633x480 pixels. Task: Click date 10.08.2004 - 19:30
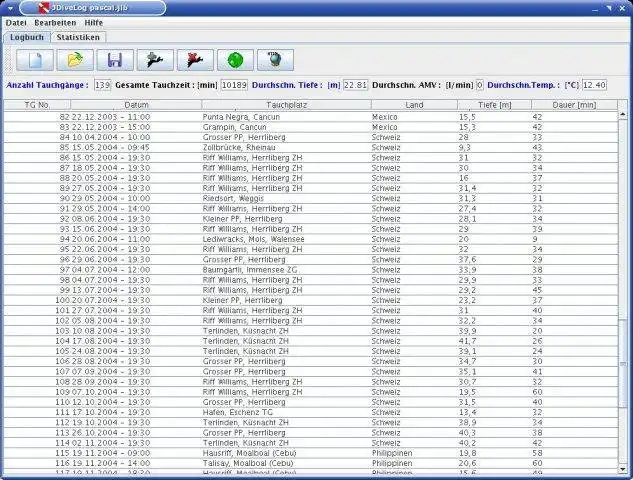tap(111, 331)
